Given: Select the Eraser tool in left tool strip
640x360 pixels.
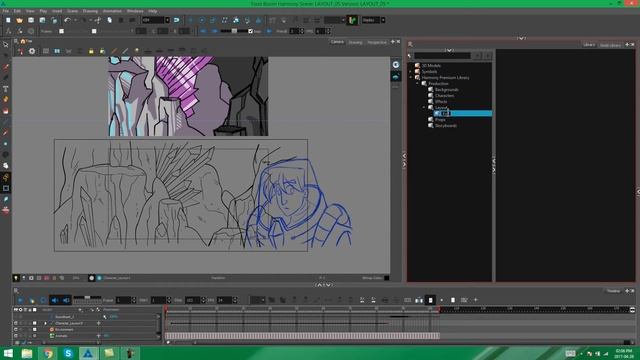Looking at the screenshot, I should [6, 111].
